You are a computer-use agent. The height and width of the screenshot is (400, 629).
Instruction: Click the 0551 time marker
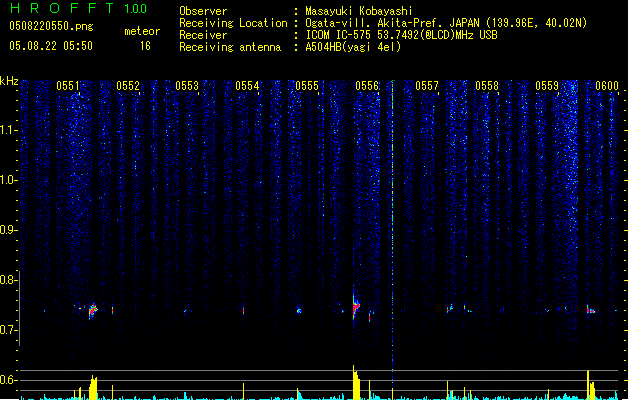click(68, 86)
